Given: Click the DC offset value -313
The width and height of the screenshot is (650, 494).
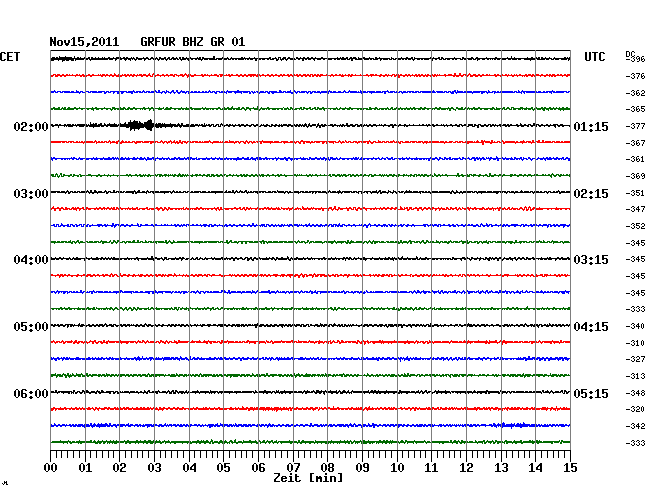Looking at the screenshot, I should pyautogui.click(x=635, y=376).
